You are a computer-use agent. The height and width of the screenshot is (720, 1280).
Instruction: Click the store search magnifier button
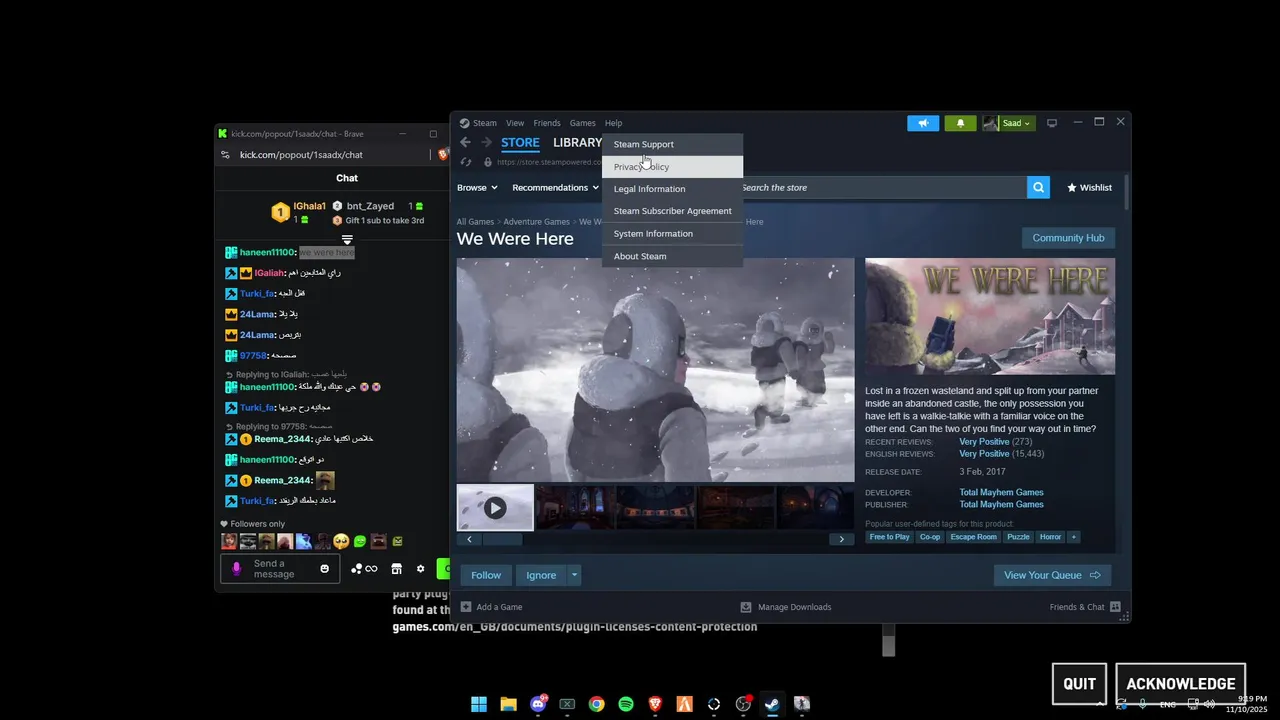tap(1038, 187)
